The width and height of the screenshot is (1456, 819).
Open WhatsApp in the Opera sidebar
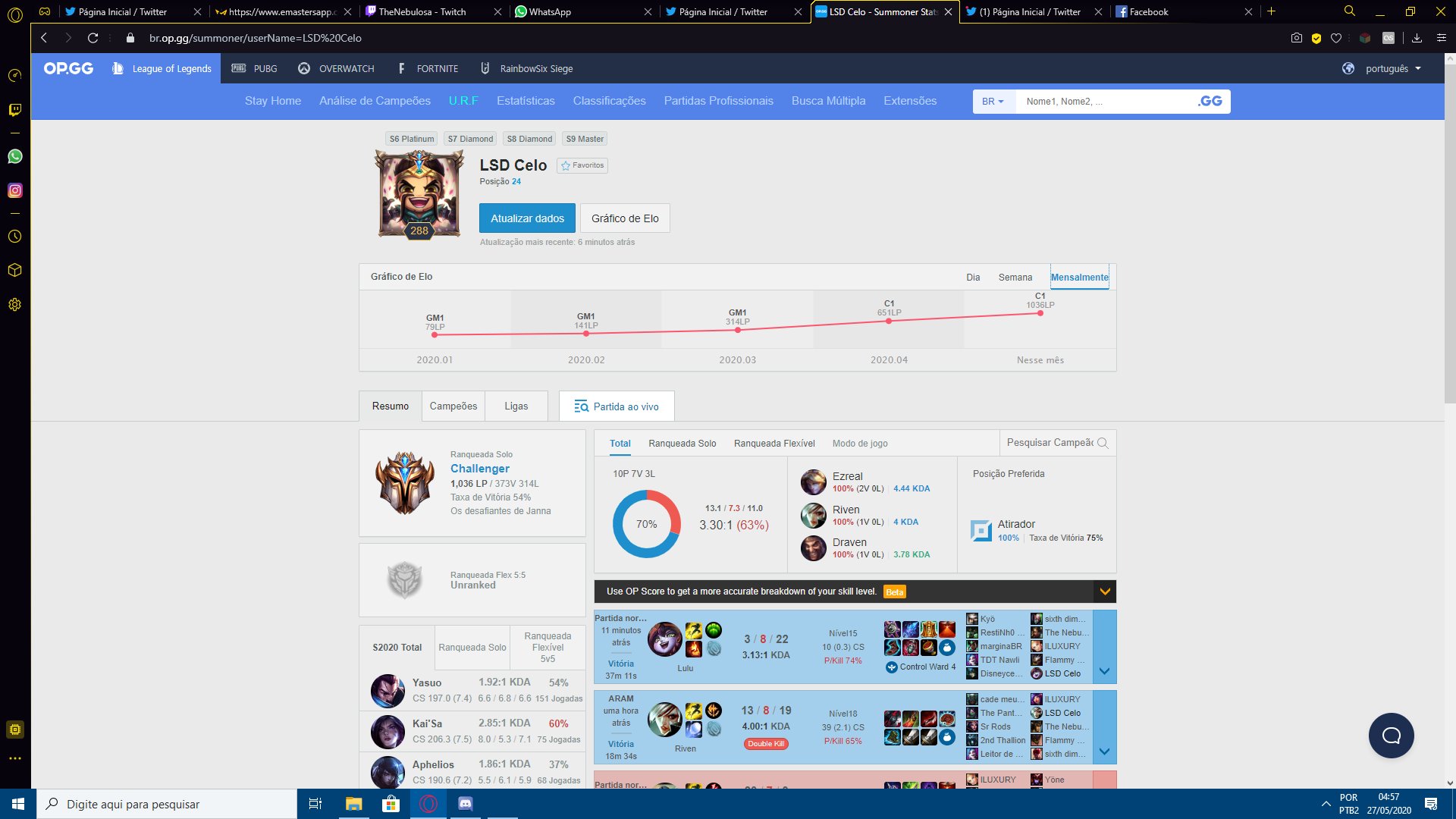click(14, 157)
